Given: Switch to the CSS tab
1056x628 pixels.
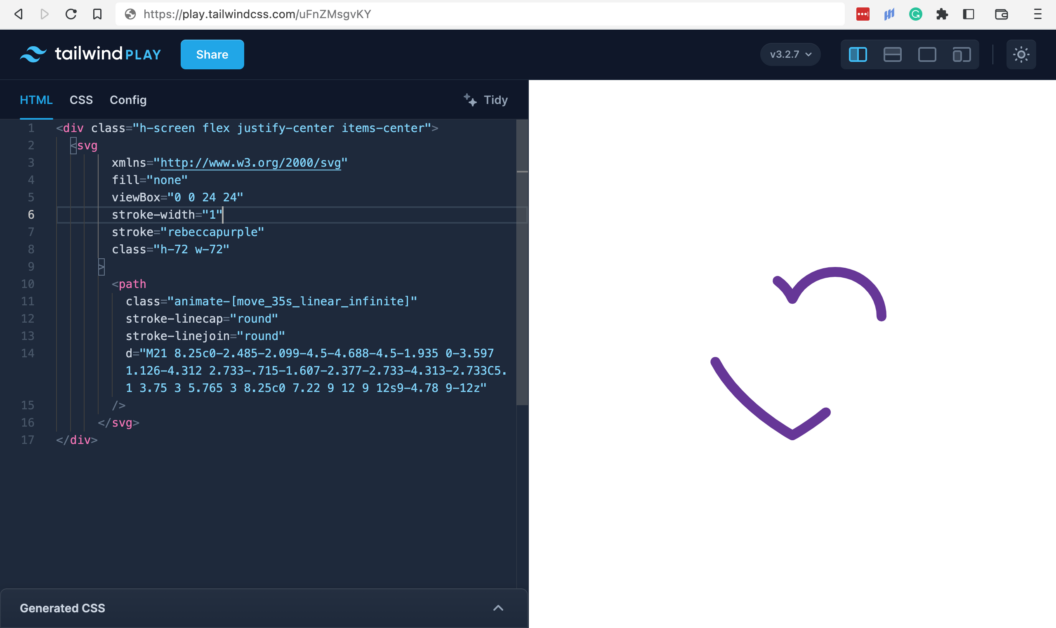Looking at the screenshot, I should point(81,100).
